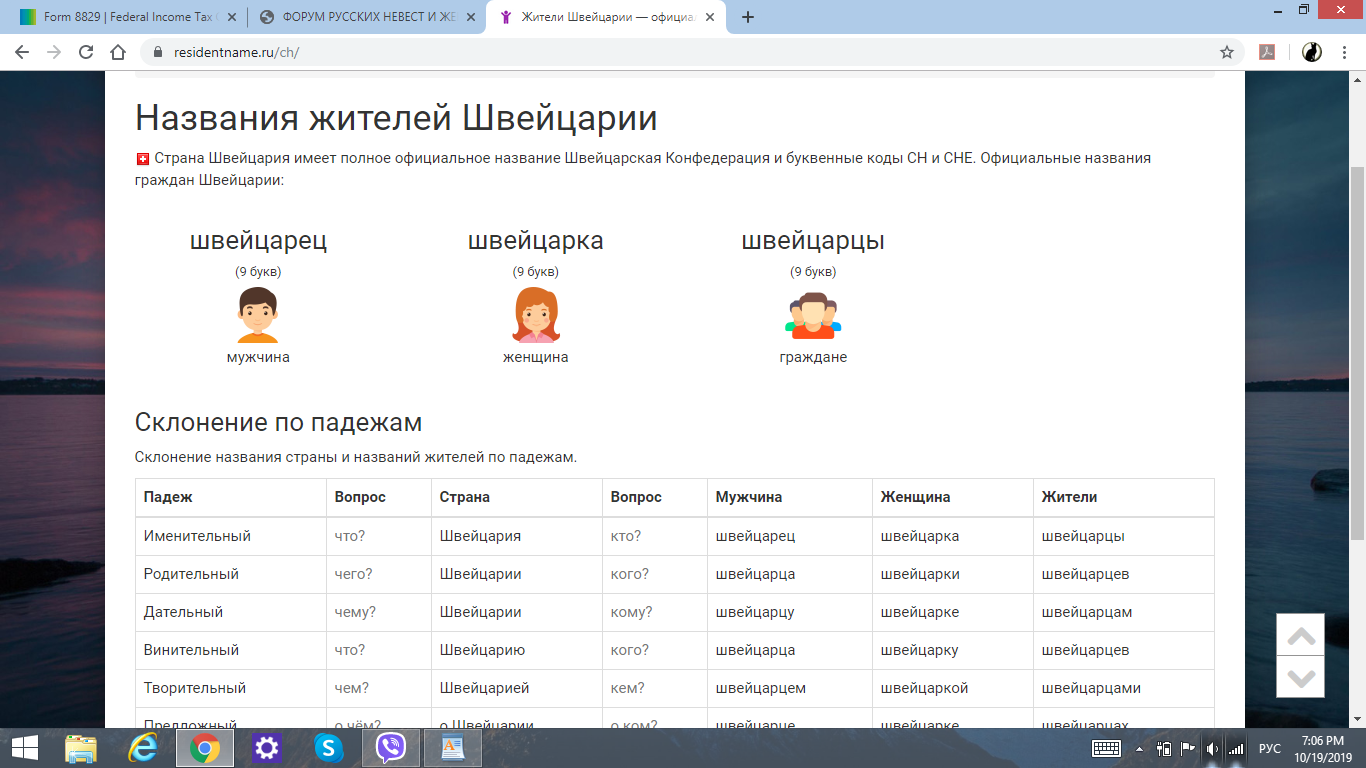Viewport: 1366px width, 768px height.
Task: Open the volume speaker control in tray
Action: pyautogui.click(x=1212, y=749)
